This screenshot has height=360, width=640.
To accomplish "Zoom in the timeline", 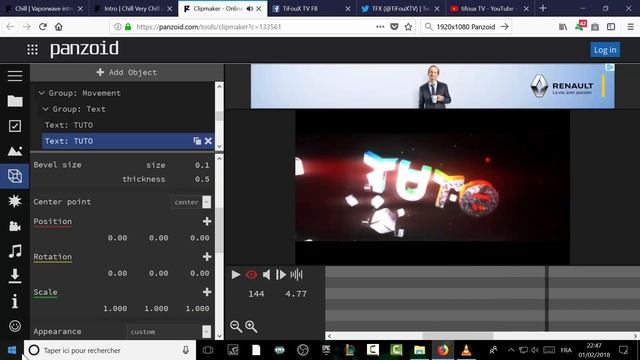I will pyautogui.click(x=251, y=326).
